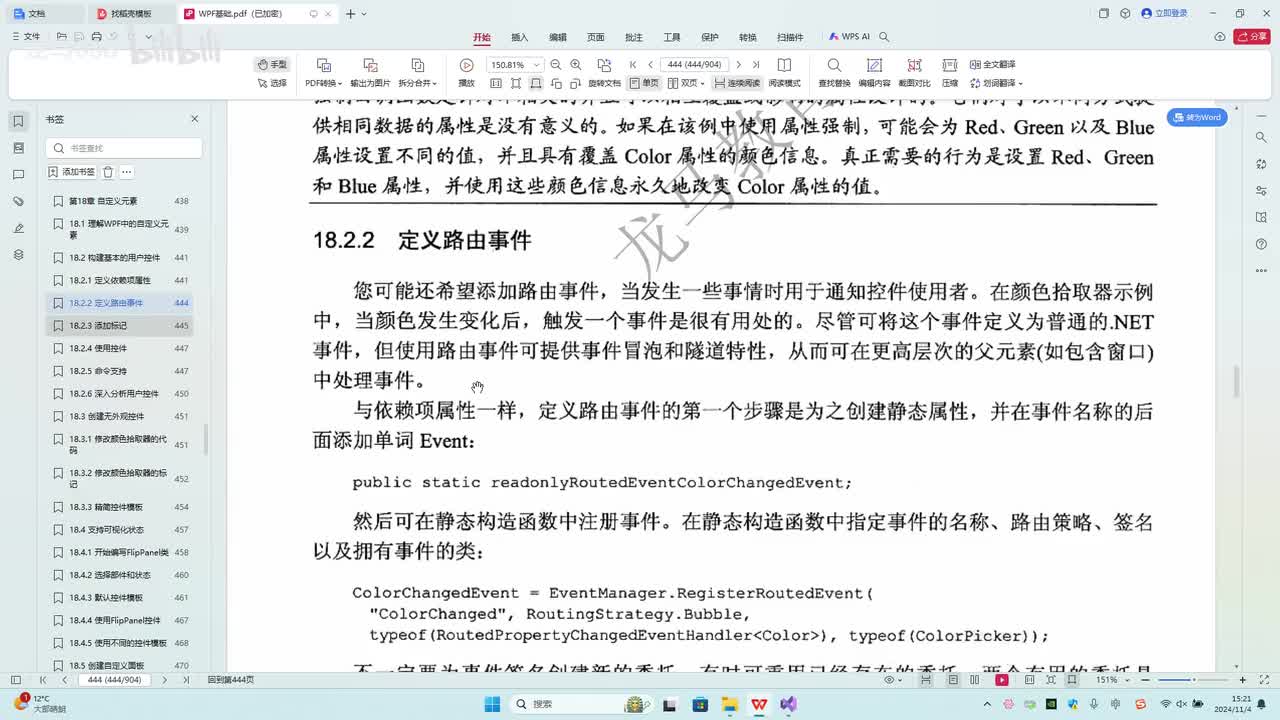This screenshot has height=720, width=1280.
Task: Click 转为Word convert button
Action: (1198, 117)
